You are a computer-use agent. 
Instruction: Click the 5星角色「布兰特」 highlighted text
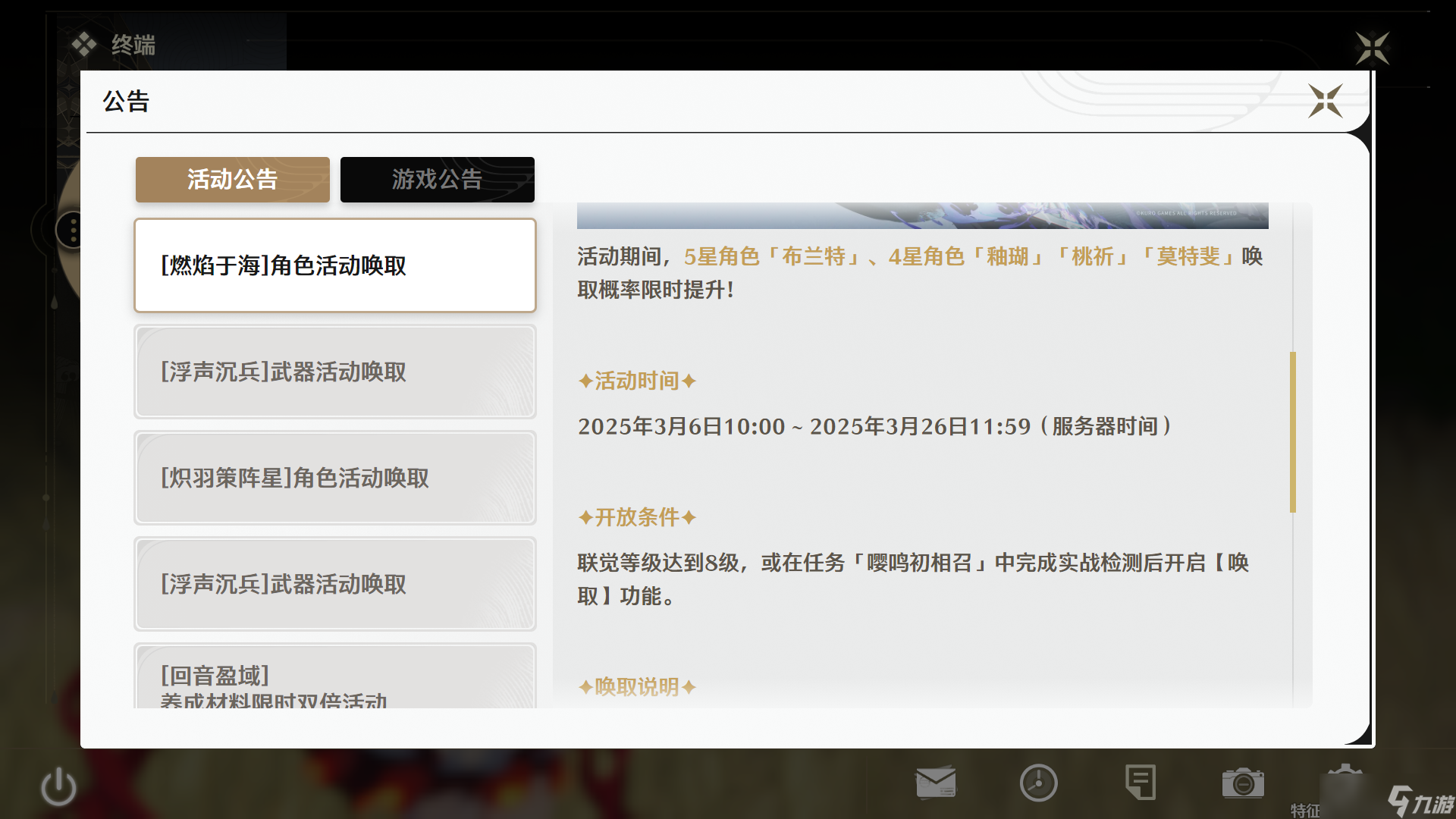coord(773,256)
